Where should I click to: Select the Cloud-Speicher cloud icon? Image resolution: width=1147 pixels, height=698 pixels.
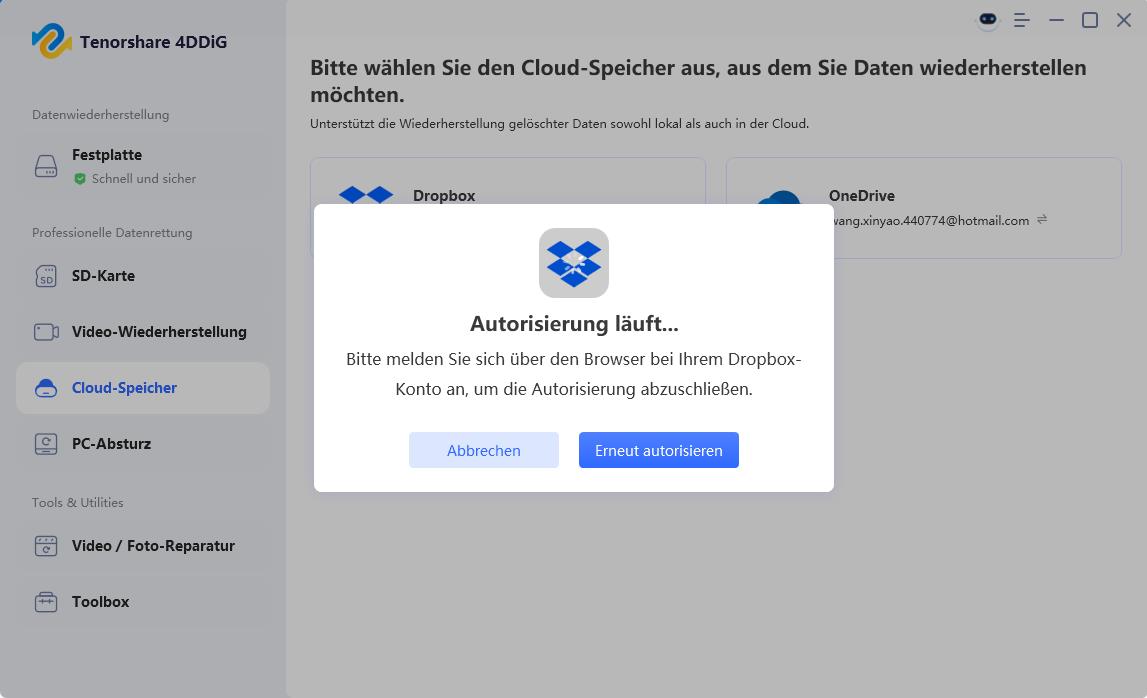(x=46, y=388)
